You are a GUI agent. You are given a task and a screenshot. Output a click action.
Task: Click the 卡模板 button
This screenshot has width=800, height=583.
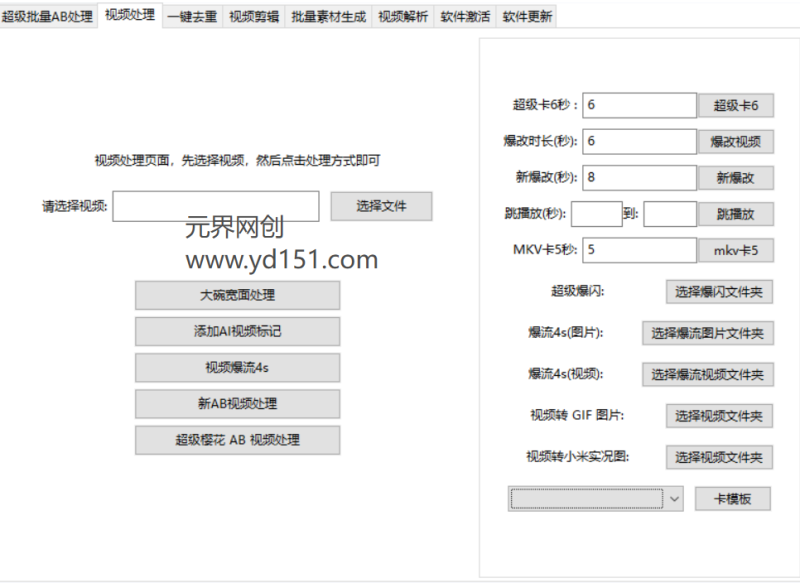tap(733, 498)
